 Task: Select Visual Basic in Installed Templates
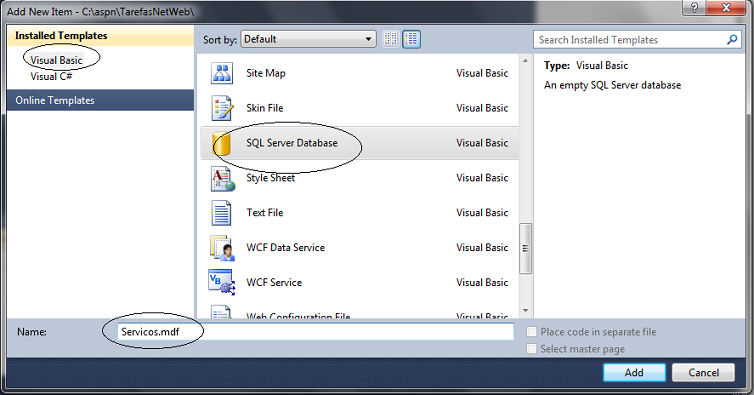(56, 60)
